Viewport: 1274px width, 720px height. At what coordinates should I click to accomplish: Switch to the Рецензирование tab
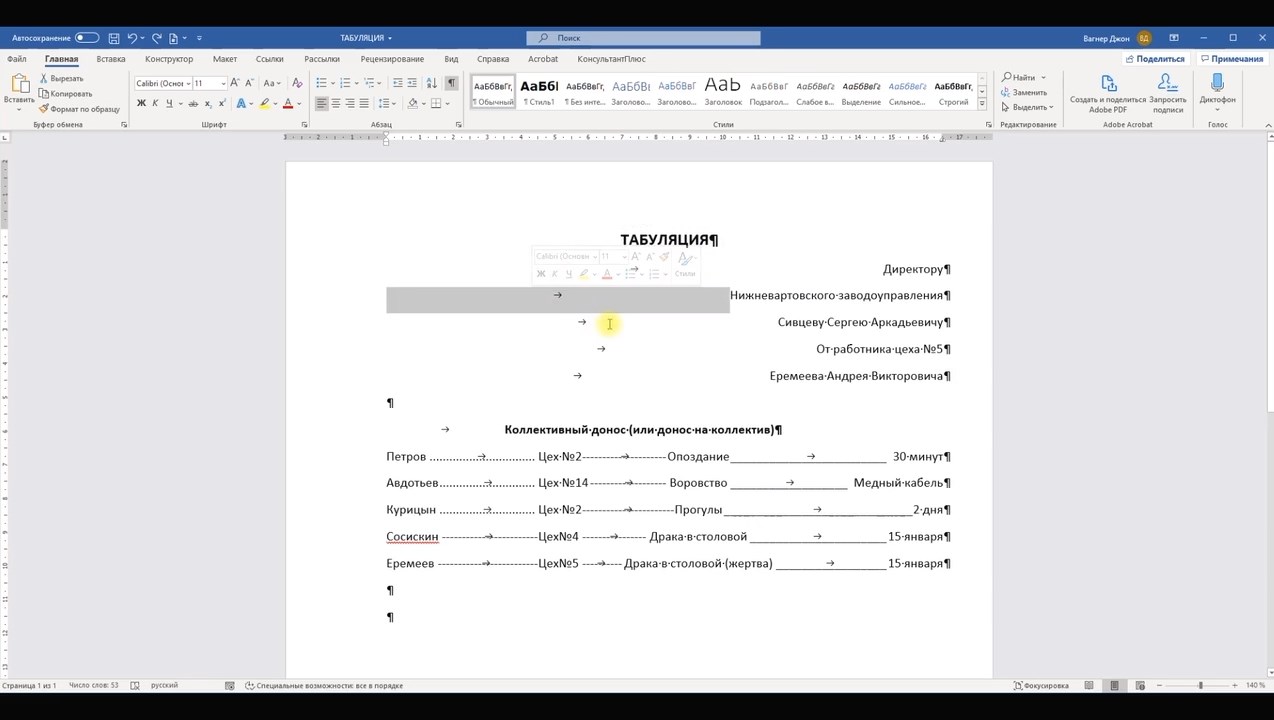point(392,59)
